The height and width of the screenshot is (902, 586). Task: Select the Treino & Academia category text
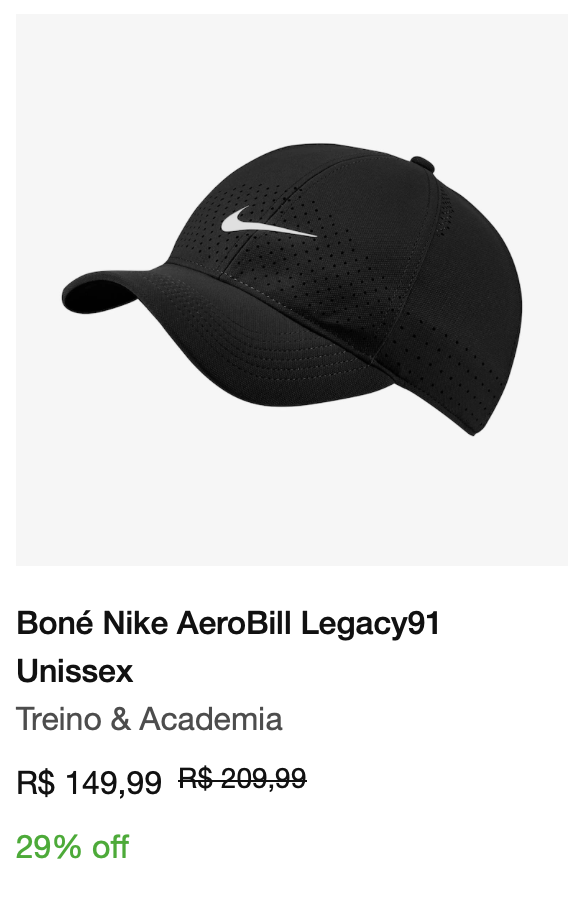click(149, 719)
